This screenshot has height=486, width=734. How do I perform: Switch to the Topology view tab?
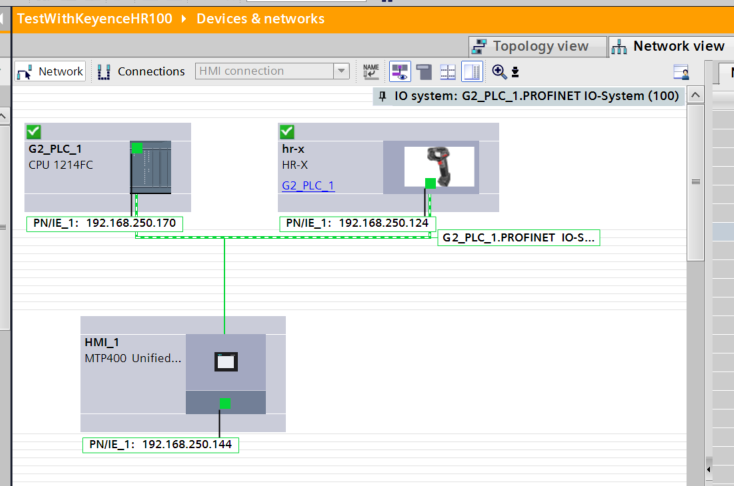[537, 46]
